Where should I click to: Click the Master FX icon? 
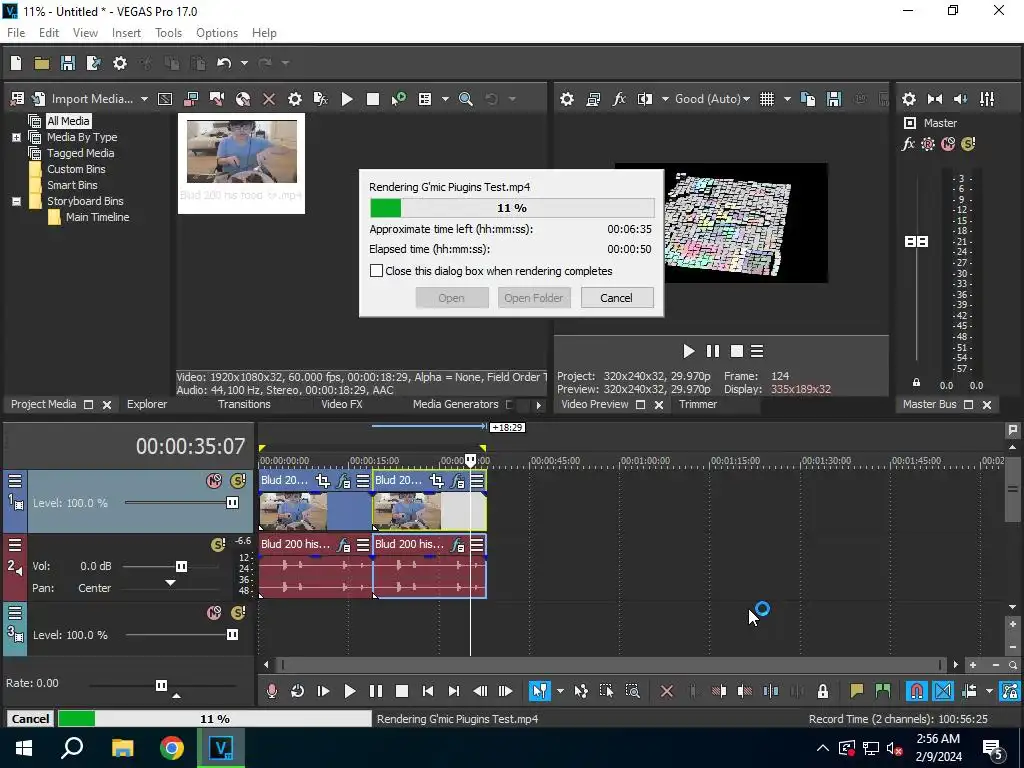coord(908,144)
